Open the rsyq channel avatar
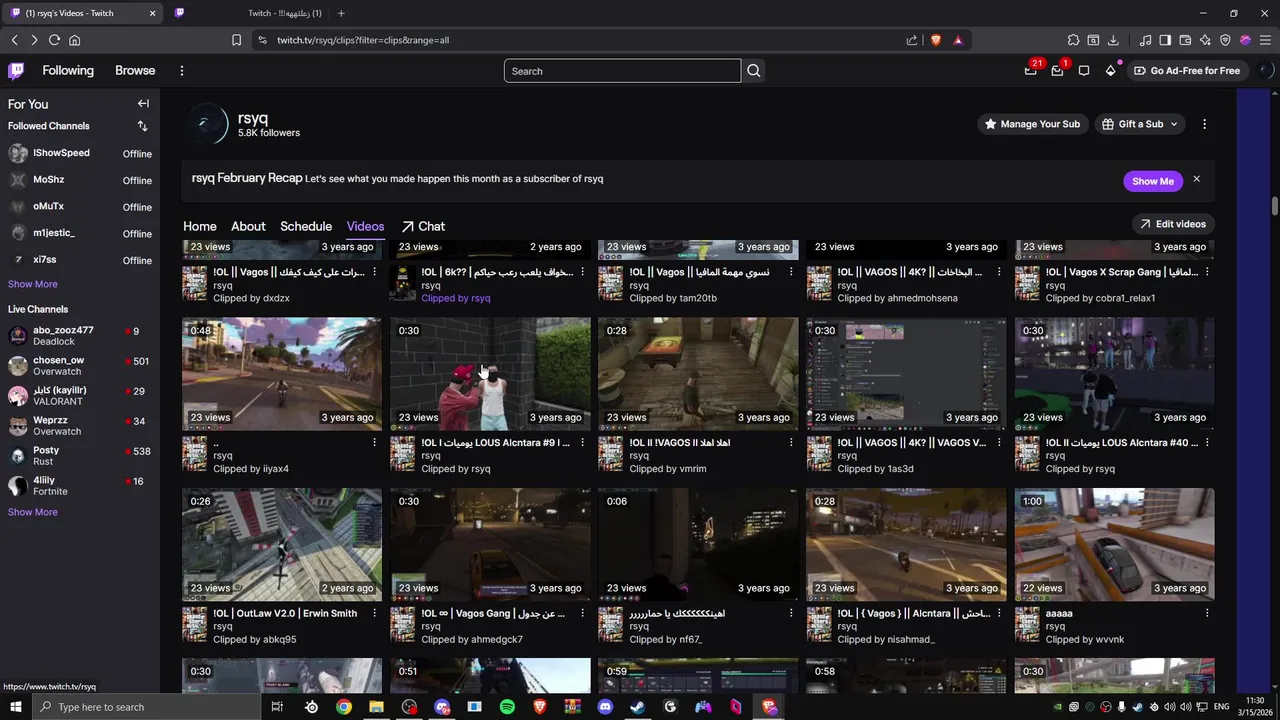Viewport: 1280px width, 720px height. pyautogui.click(x=207, y=124)
